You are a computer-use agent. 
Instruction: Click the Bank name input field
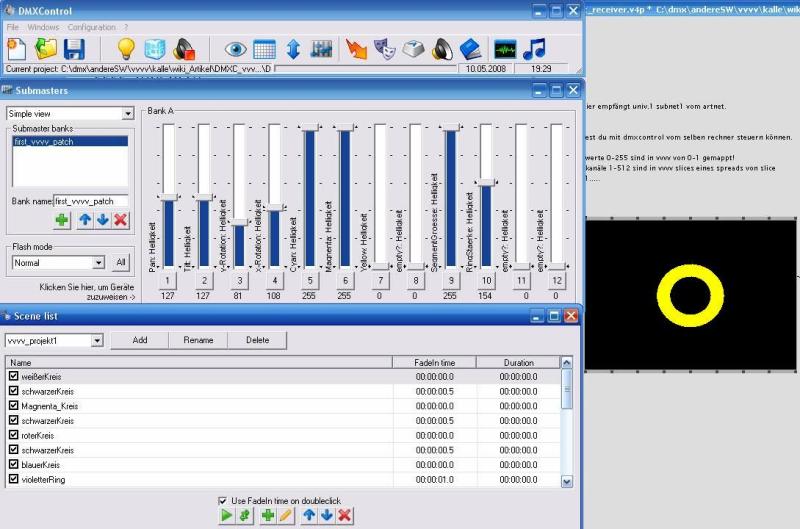click(x=90, y=201)
